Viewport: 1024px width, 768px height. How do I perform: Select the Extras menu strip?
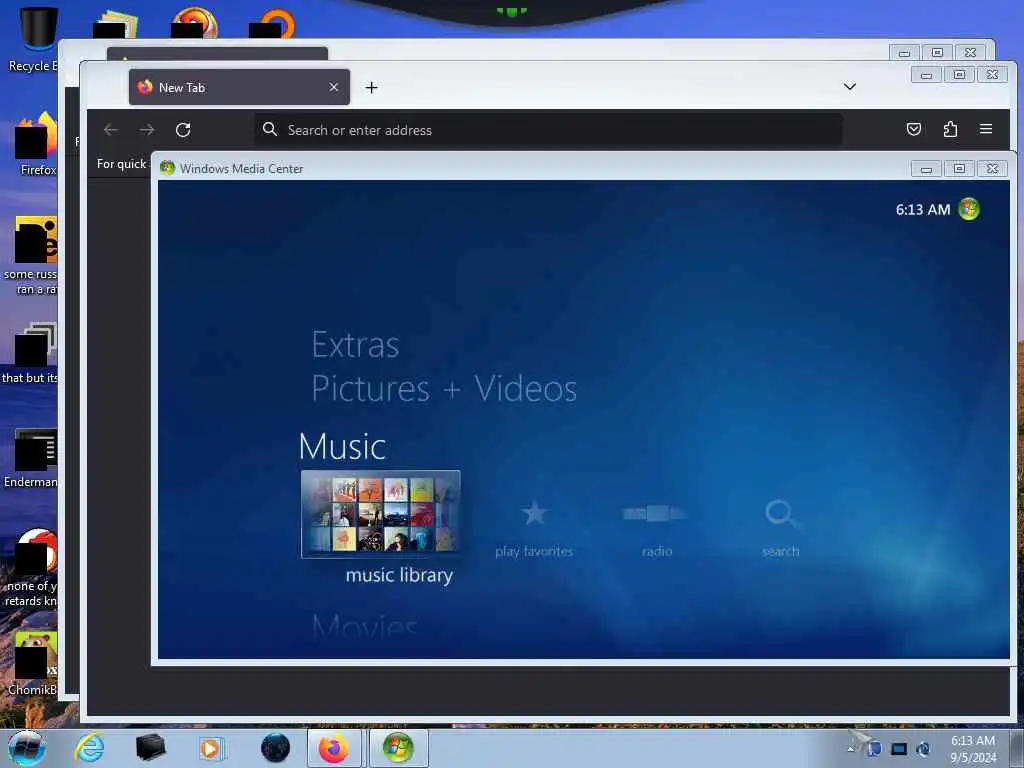click(x=355, y=345)
